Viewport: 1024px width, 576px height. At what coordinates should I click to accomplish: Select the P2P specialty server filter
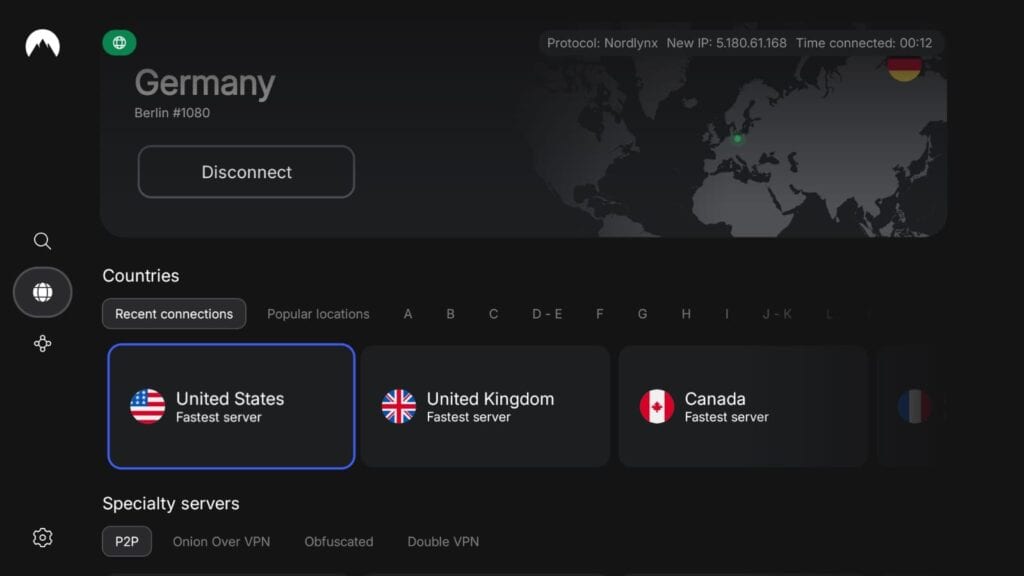point(127,541)
